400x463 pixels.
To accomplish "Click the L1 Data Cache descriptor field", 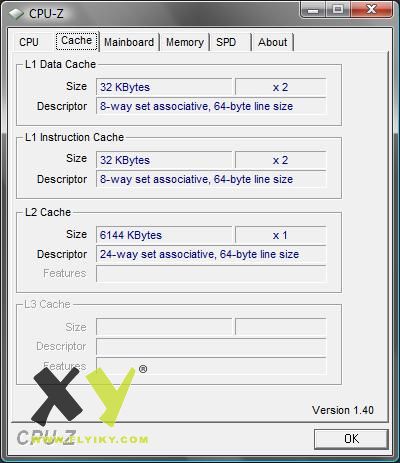I will (x=211, y=106).
